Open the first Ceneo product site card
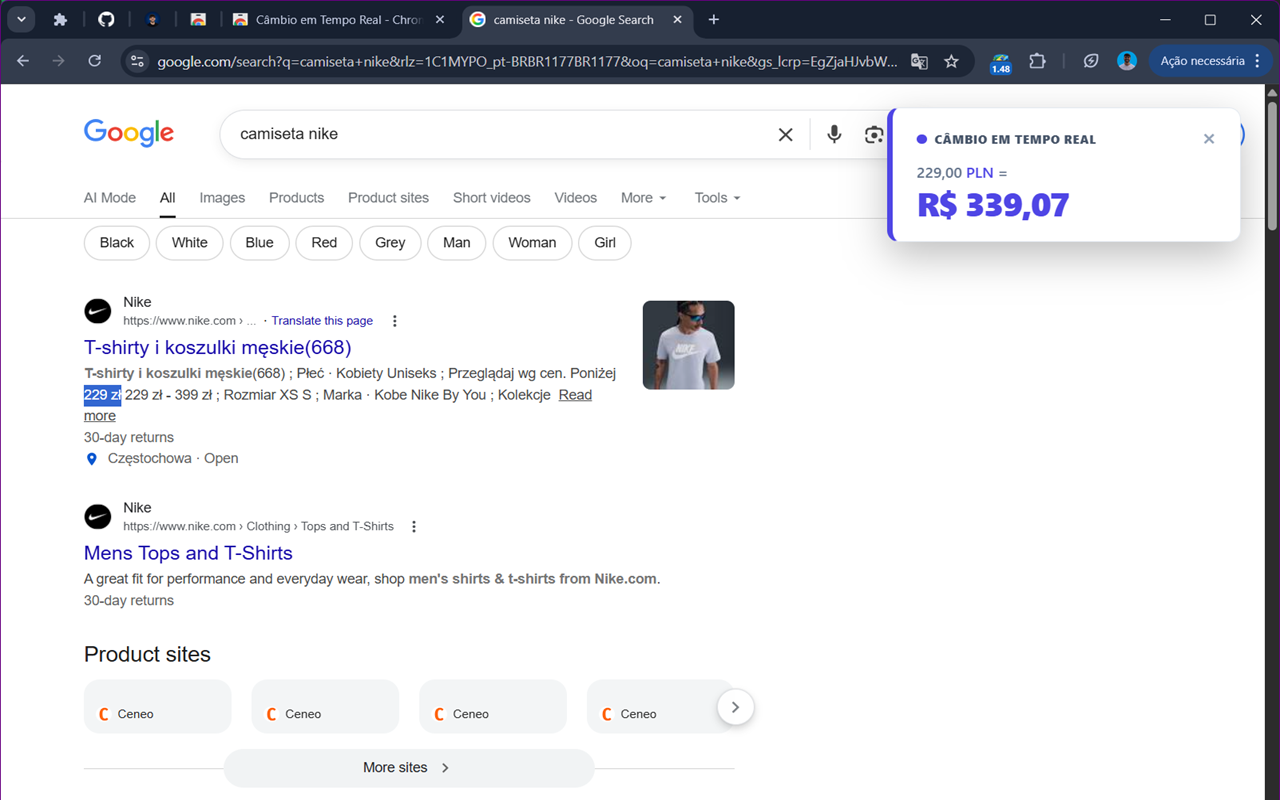 158,707
